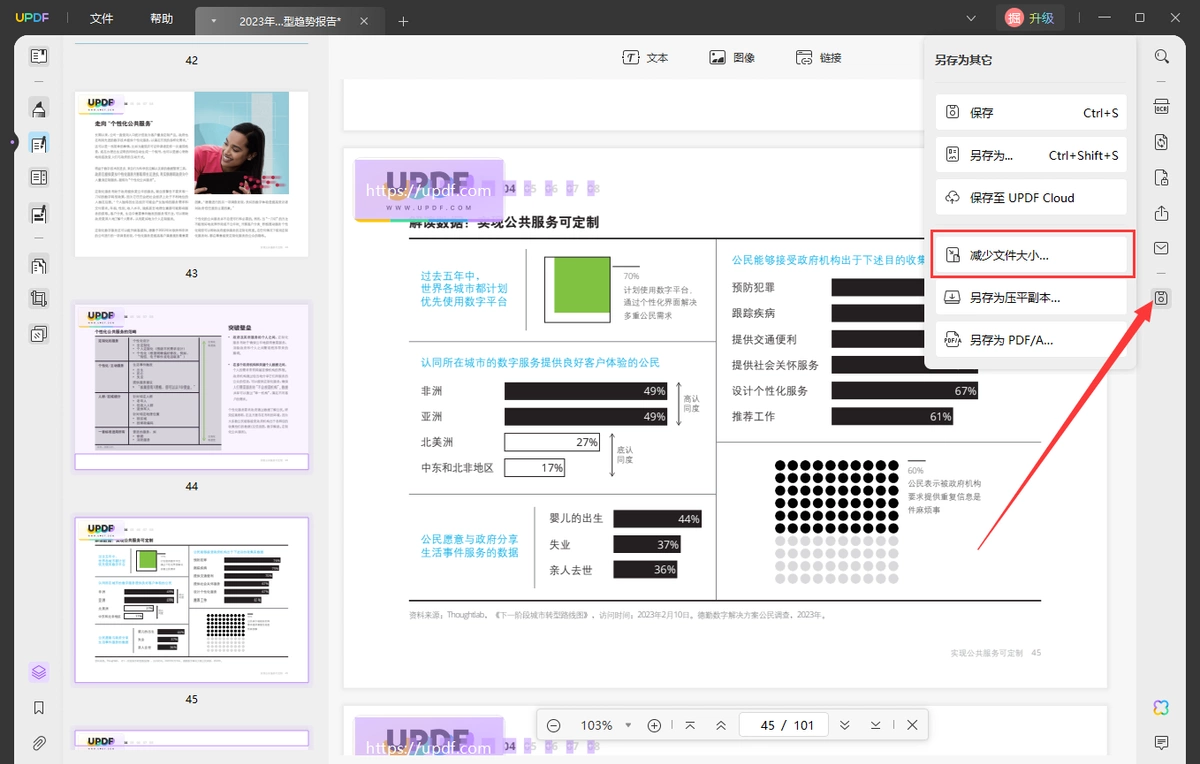This screenshot has height=764, width=1200.
Task: Send file by email icon
Action: click(x=1161, y=248)
